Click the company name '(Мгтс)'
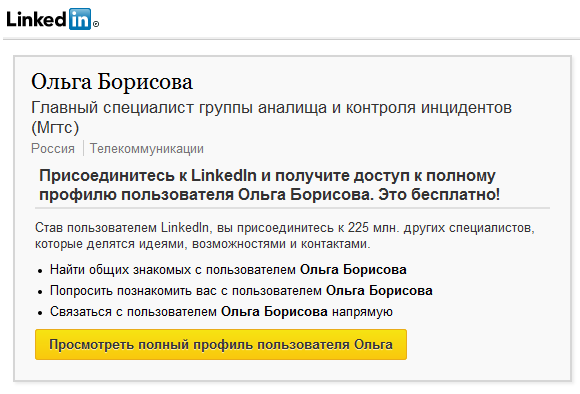The image size is (580, 394). 55,128
